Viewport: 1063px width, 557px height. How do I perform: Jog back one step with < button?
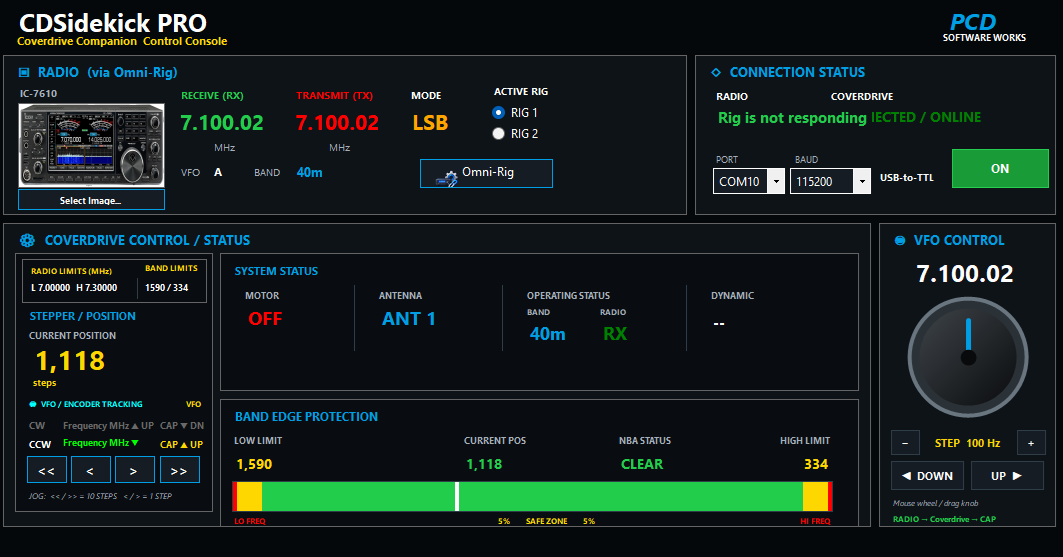pos(91,470)
